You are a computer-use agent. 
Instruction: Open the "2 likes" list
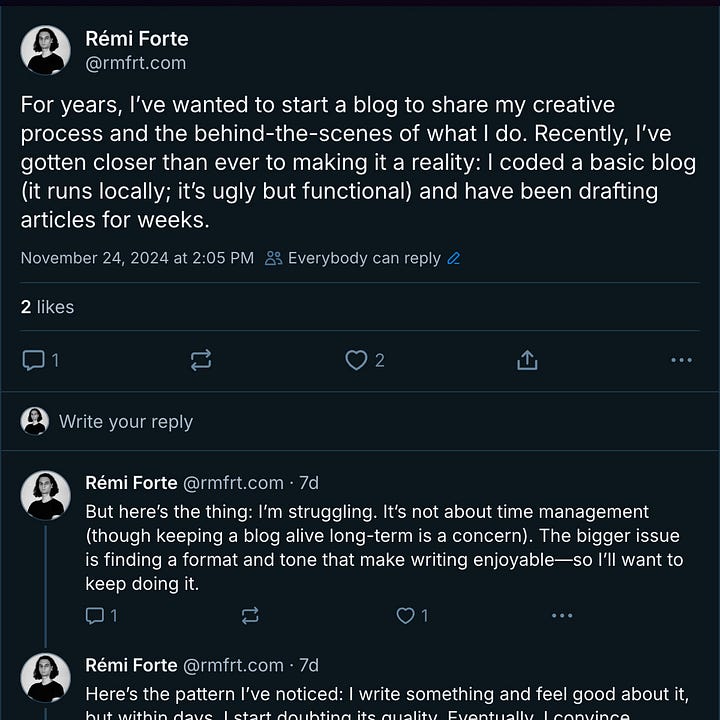[47, 307]
